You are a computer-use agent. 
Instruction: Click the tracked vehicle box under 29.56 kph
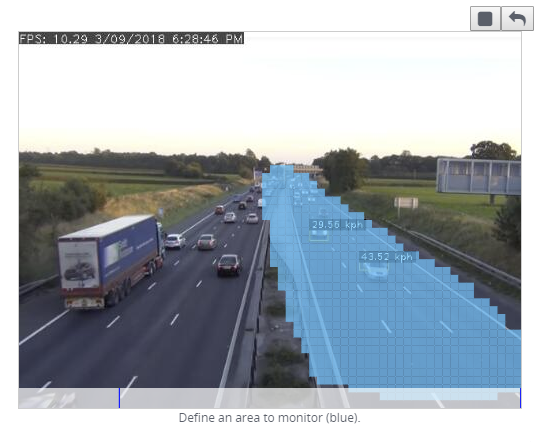pos(319,235)
